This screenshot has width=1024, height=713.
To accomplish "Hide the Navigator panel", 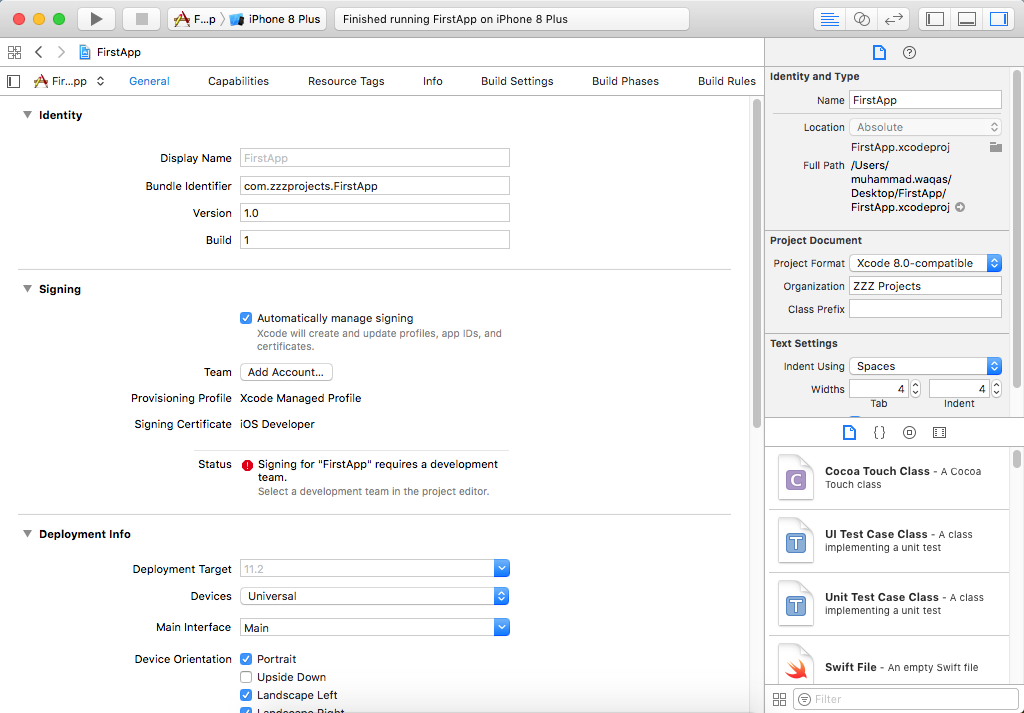I will (x=935, y=19).
